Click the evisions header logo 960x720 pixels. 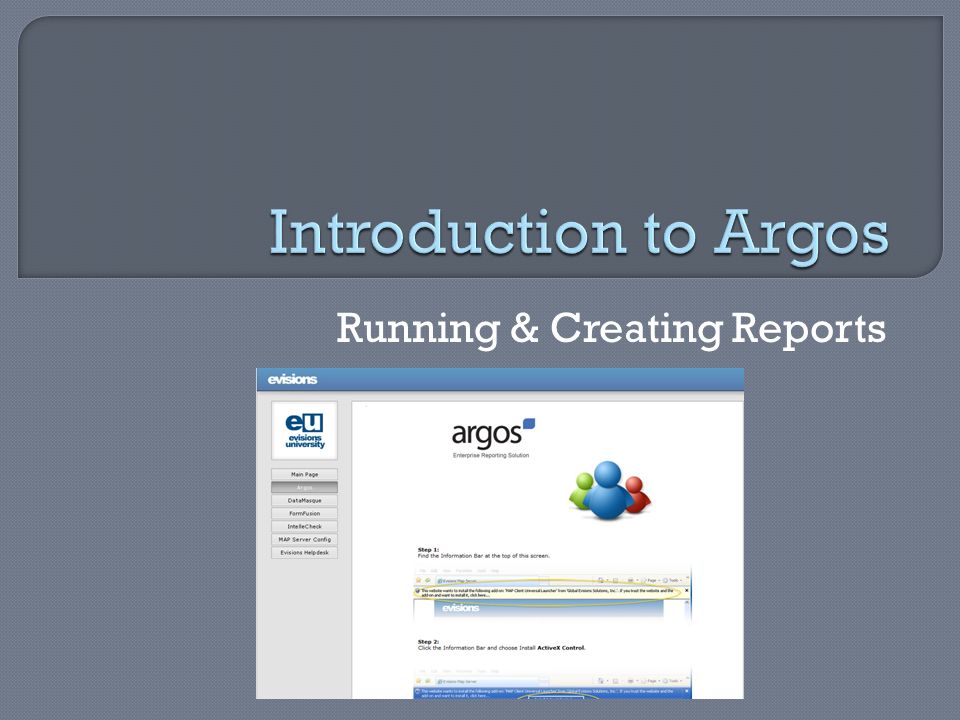pyautogui.click(x=292, y=380)
